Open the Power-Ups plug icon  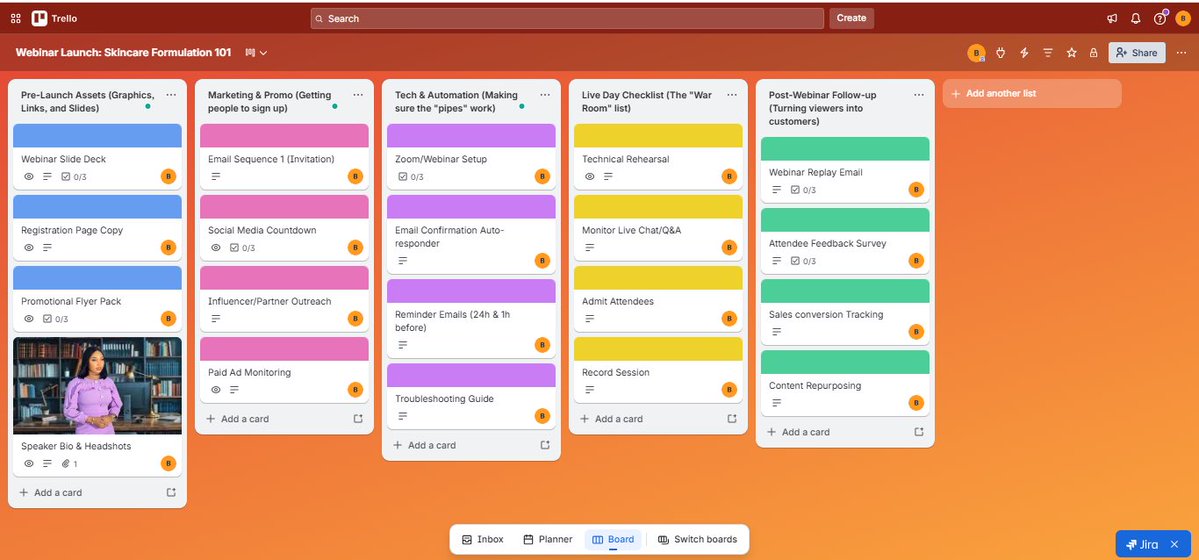pyautogui.click(x=1000, y=53)
